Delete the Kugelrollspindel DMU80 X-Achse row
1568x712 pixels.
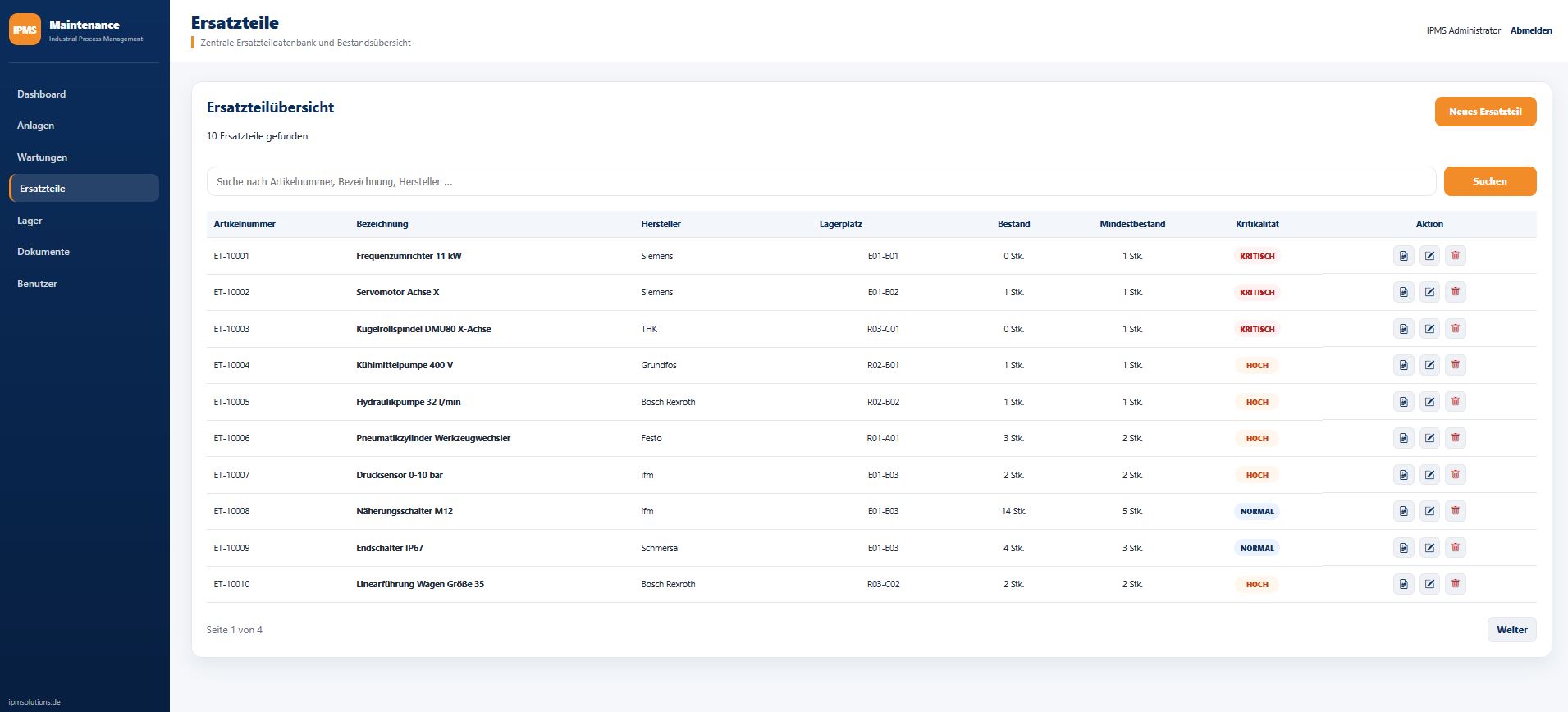1456,329
